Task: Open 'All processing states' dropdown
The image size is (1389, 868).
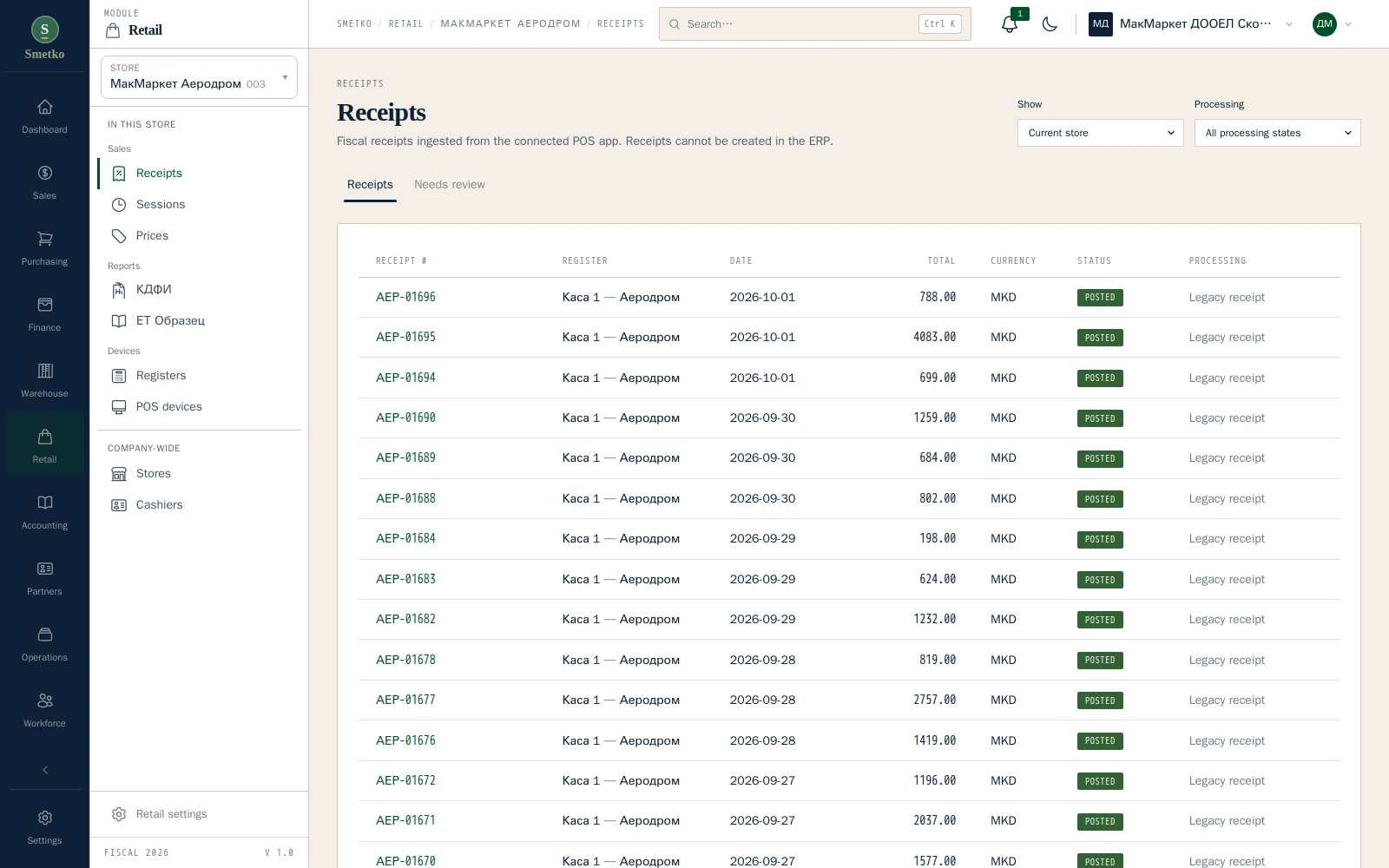Action: coord(1277,133)
